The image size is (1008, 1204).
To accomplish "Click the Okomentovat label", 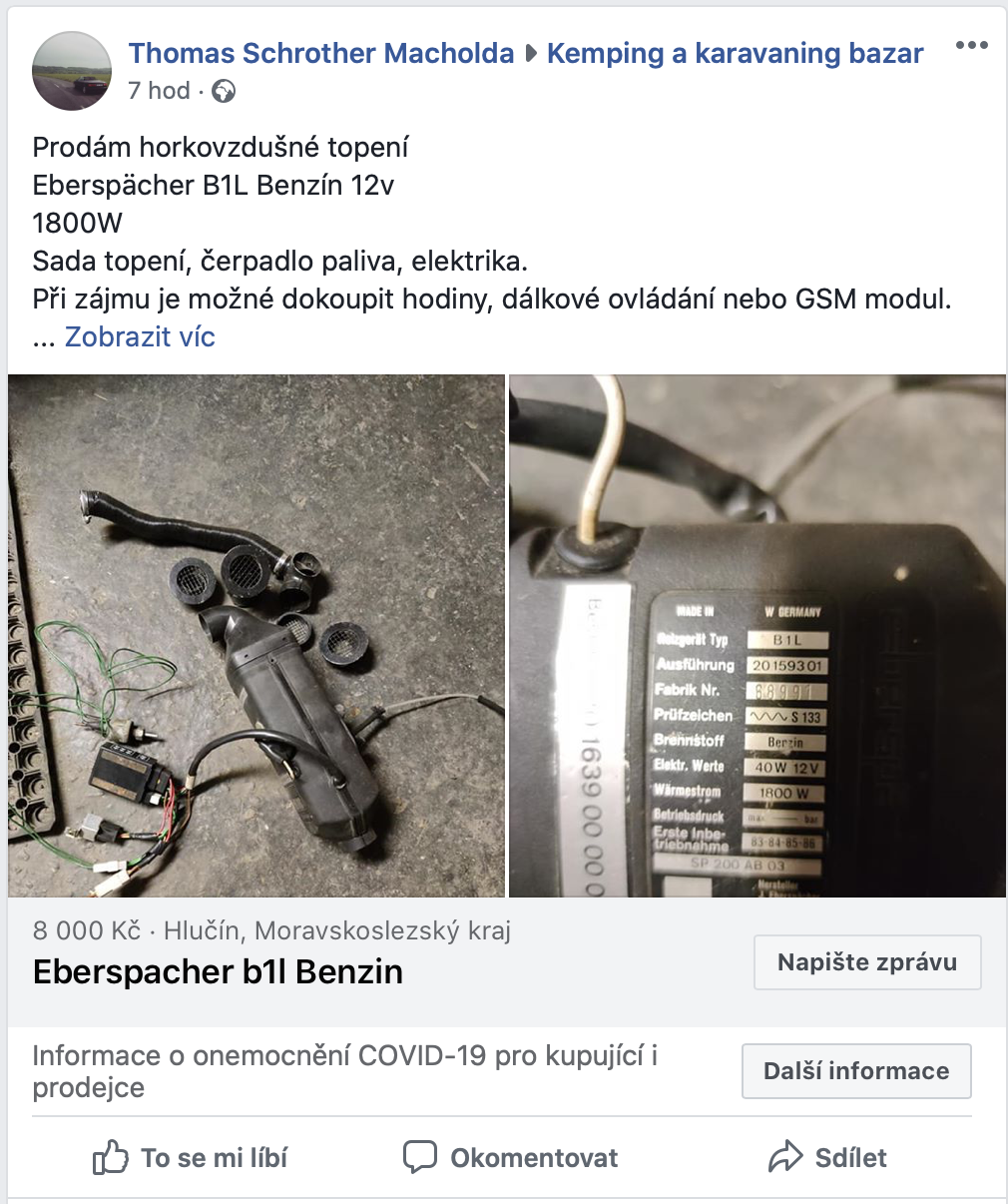I will click(534, 1158).
